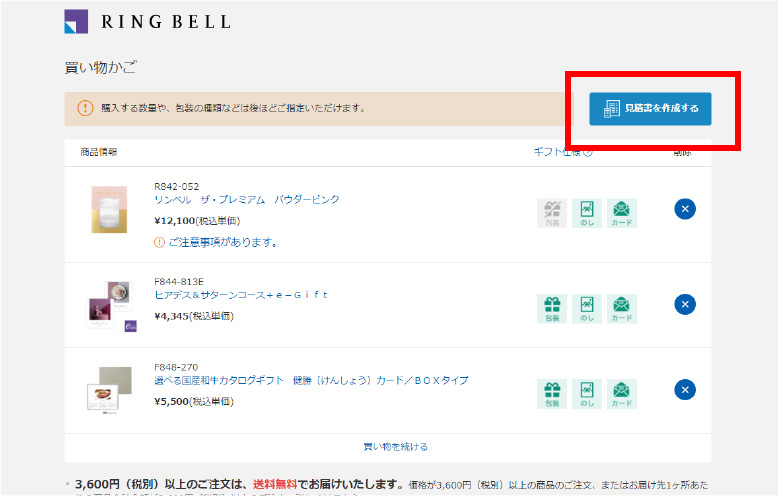Click カード icon for 選べる国産和牛カタログギフト
Image resolution: width=779 pixels, height=496 pixels.
coord(622,394)
